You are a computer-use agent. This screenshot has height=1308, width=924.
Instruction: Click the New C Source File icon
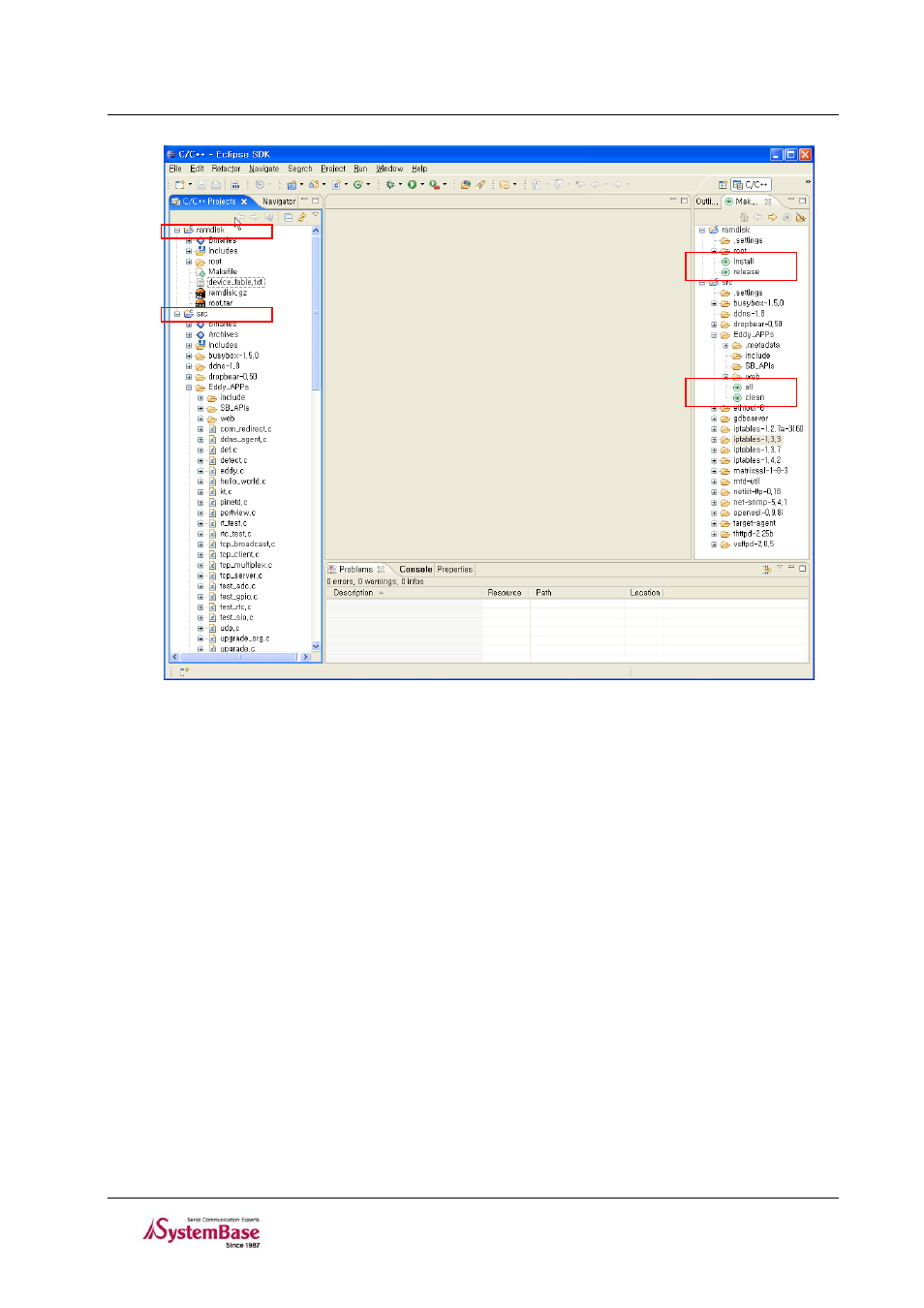(x=336, y=184)
